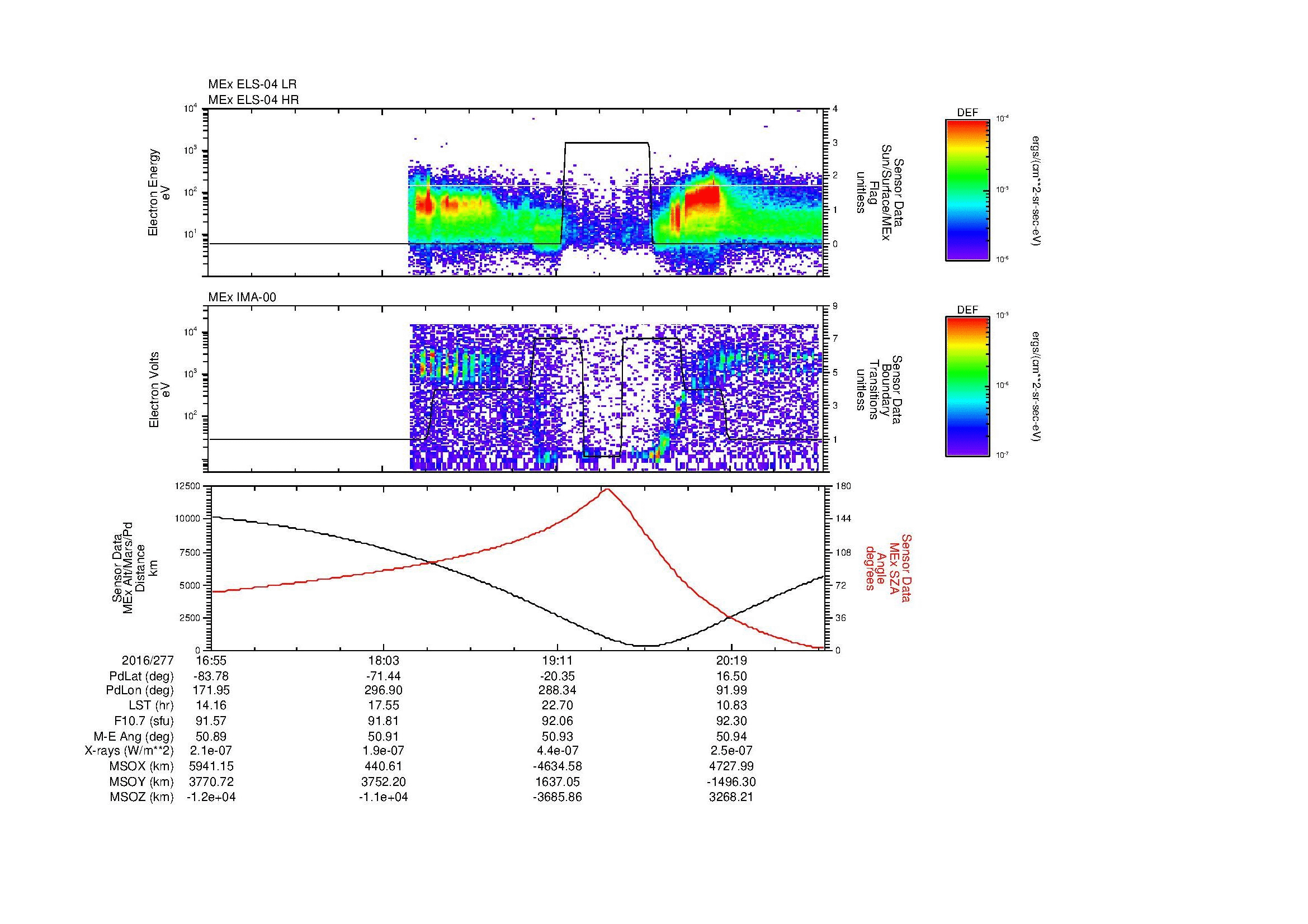This screenshot has width=1308, height=924.
Task: Click MSOY value -1496.30
Action: click(x=731, y=781)
